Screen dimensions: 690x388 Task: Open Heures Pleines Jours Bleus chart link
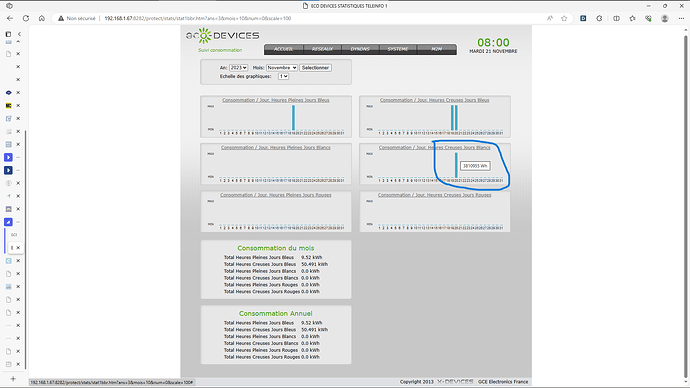[275, 100]
